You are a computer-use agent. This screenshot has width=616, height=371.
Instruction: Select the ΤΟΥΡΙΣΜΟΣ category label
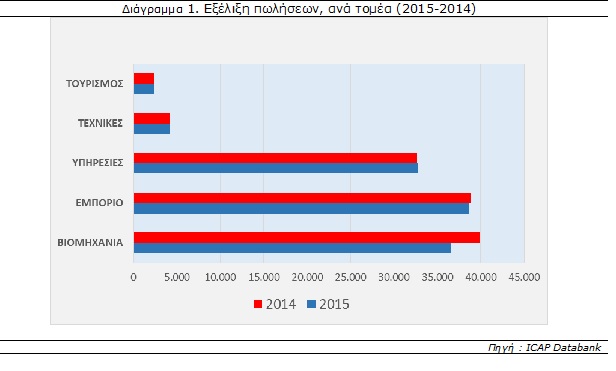point(95,84)
